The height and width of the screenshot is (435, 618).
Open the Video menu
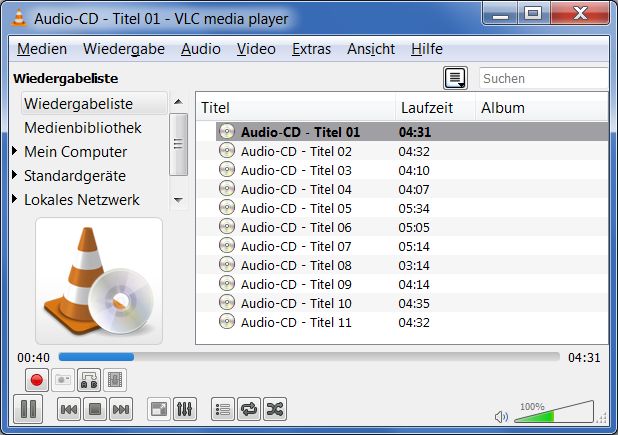coord(256,49)
